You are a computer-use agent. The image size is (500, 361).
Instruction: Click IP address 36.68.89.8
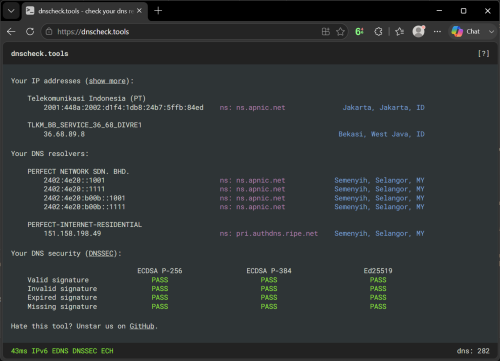coord(64,134)
